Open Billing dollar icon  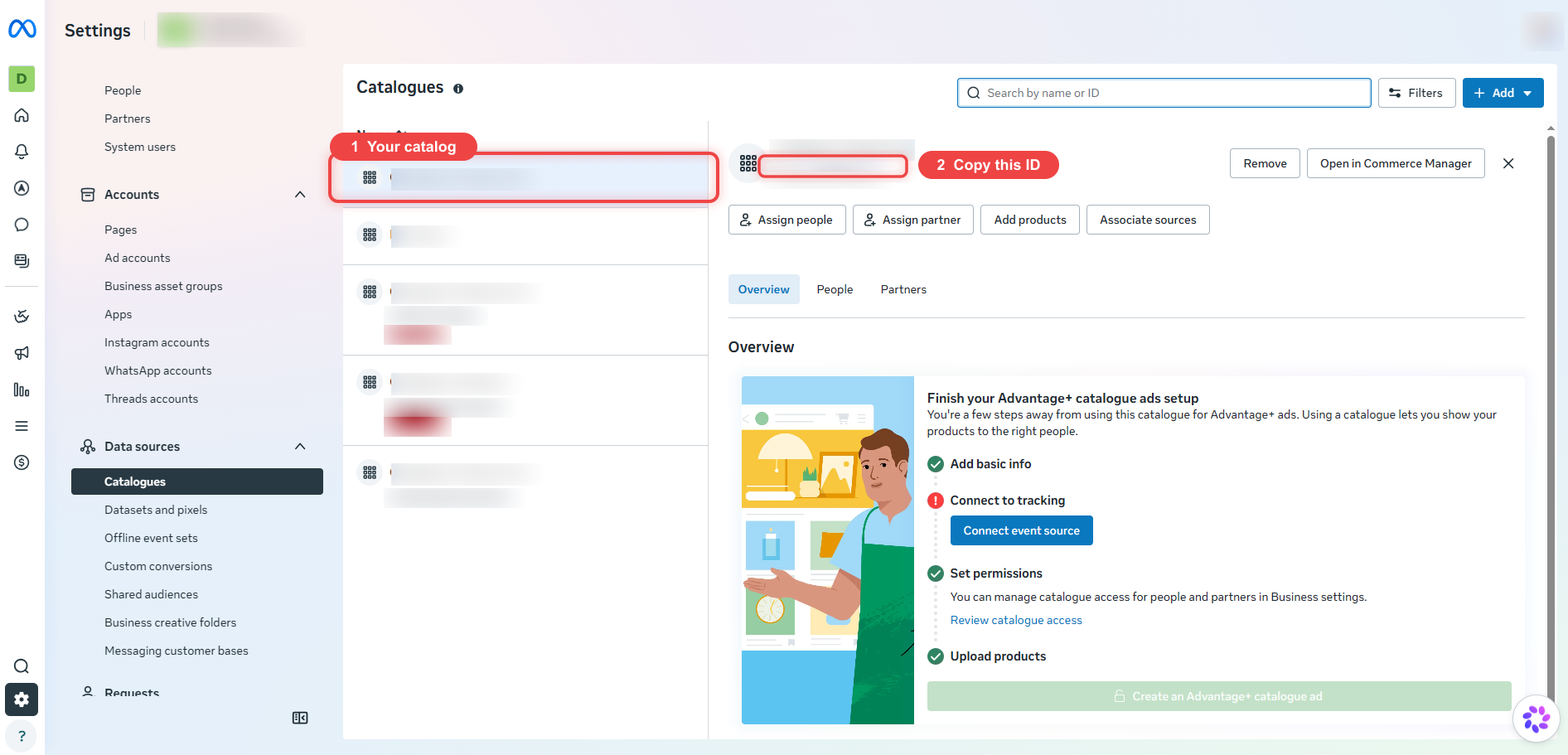click(x=22, y=462)
